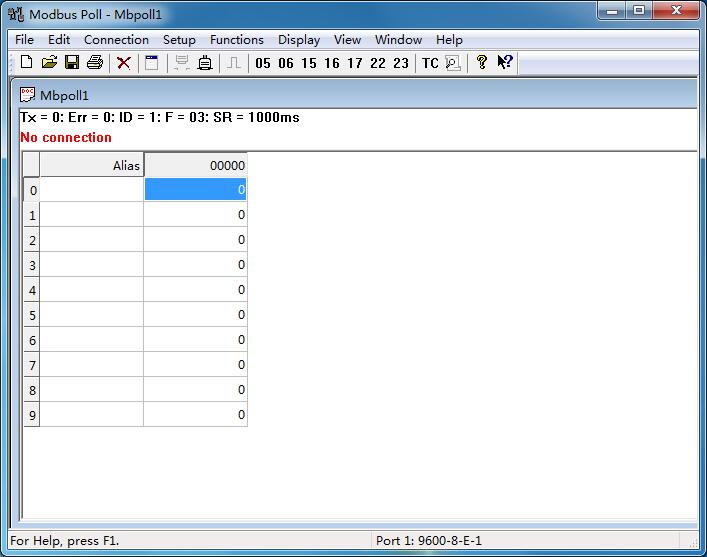707x557 pixels.
Task: Click the Alias cell of row 5
Action: tap(92, 314)
